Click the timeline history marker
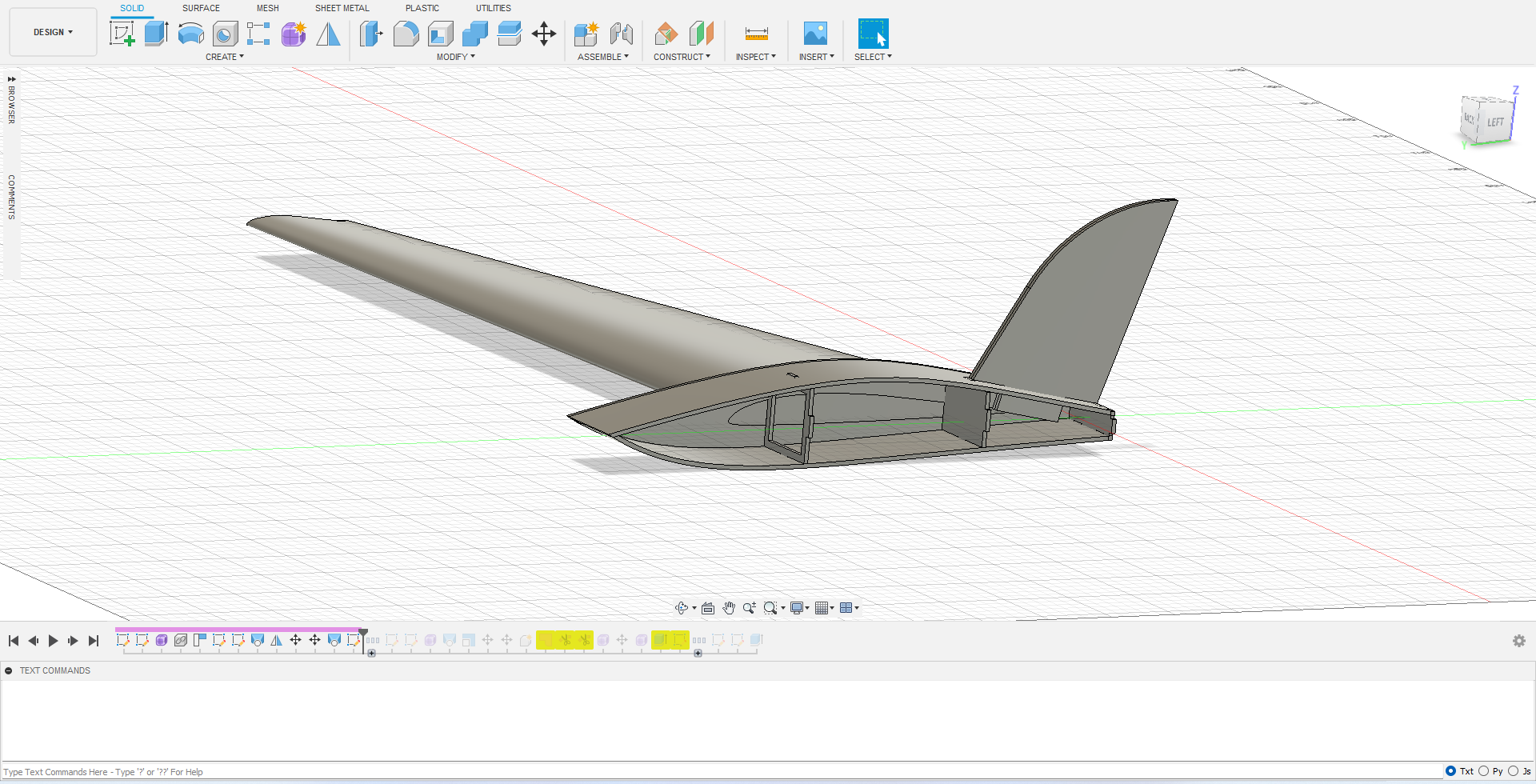Image resolution: width=1536 pixels, height=784 pixels. coord(363,633)
